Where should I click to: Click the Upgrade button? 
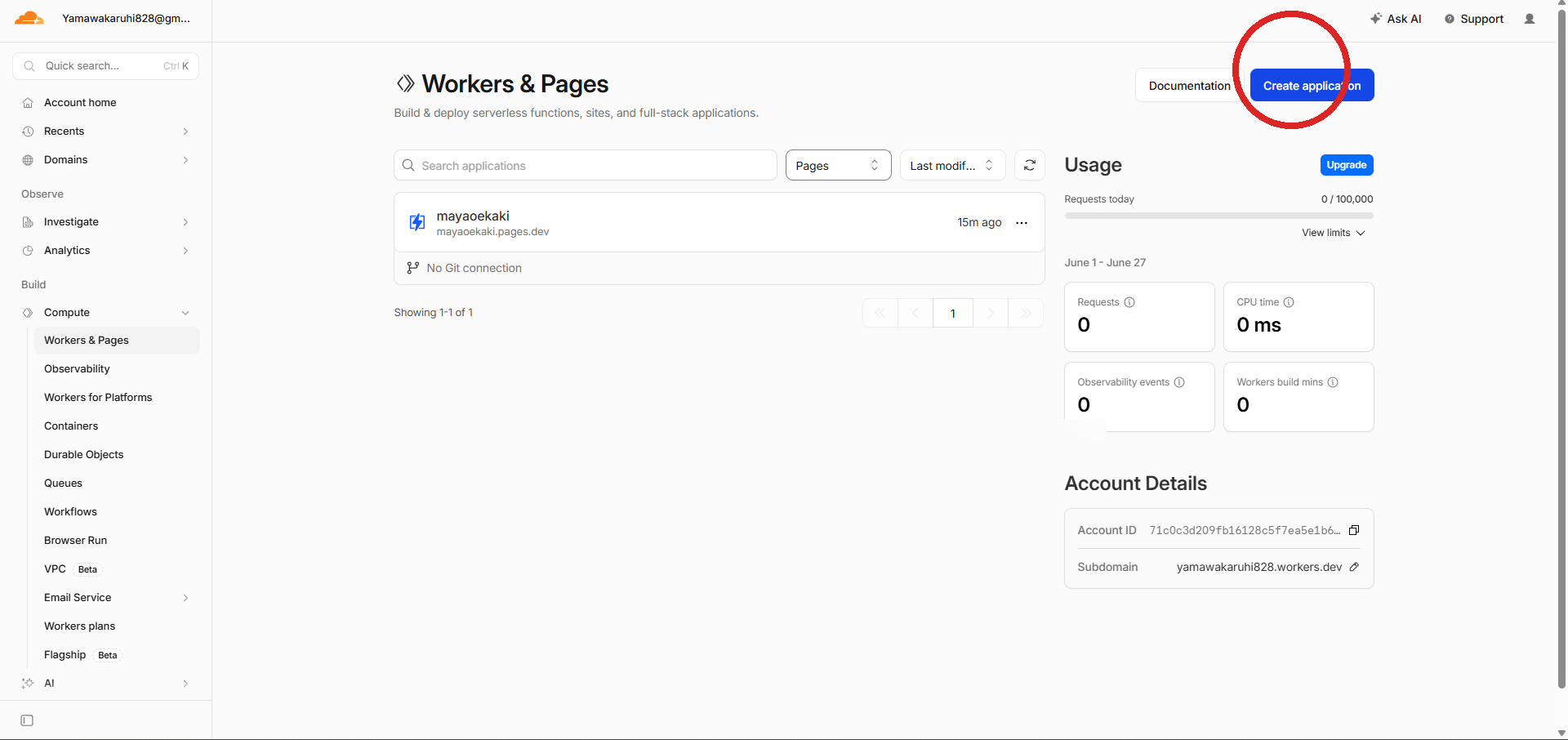tap(1347, 165)
